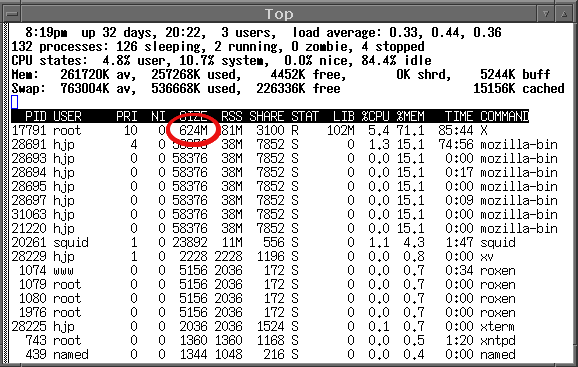This screenshot has height=367, width=578.
Task: Click PID 1074 www roxen row
Action: (264, 270)
